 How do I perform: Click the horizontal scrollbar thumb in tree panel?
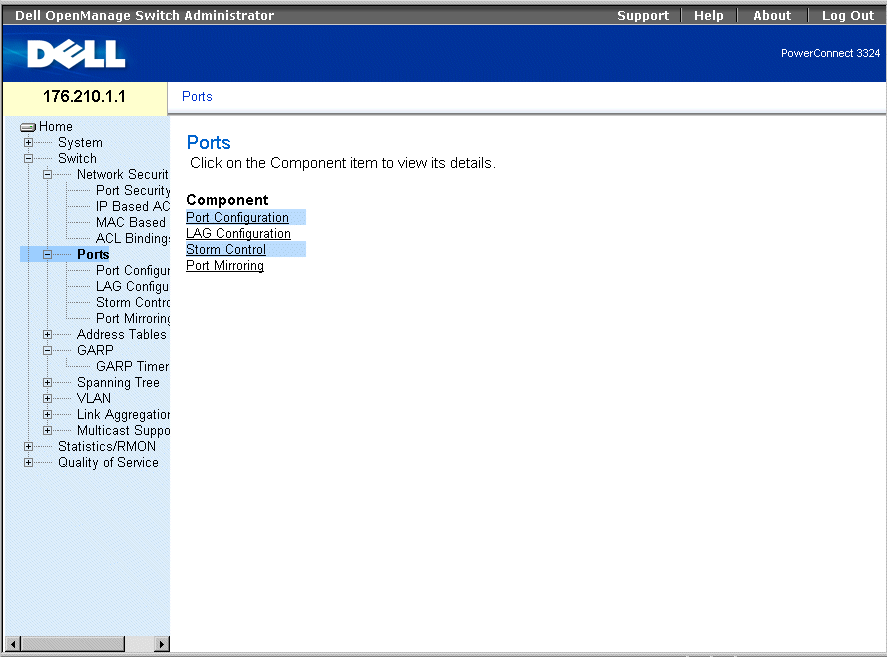click(x=73, y=644)
